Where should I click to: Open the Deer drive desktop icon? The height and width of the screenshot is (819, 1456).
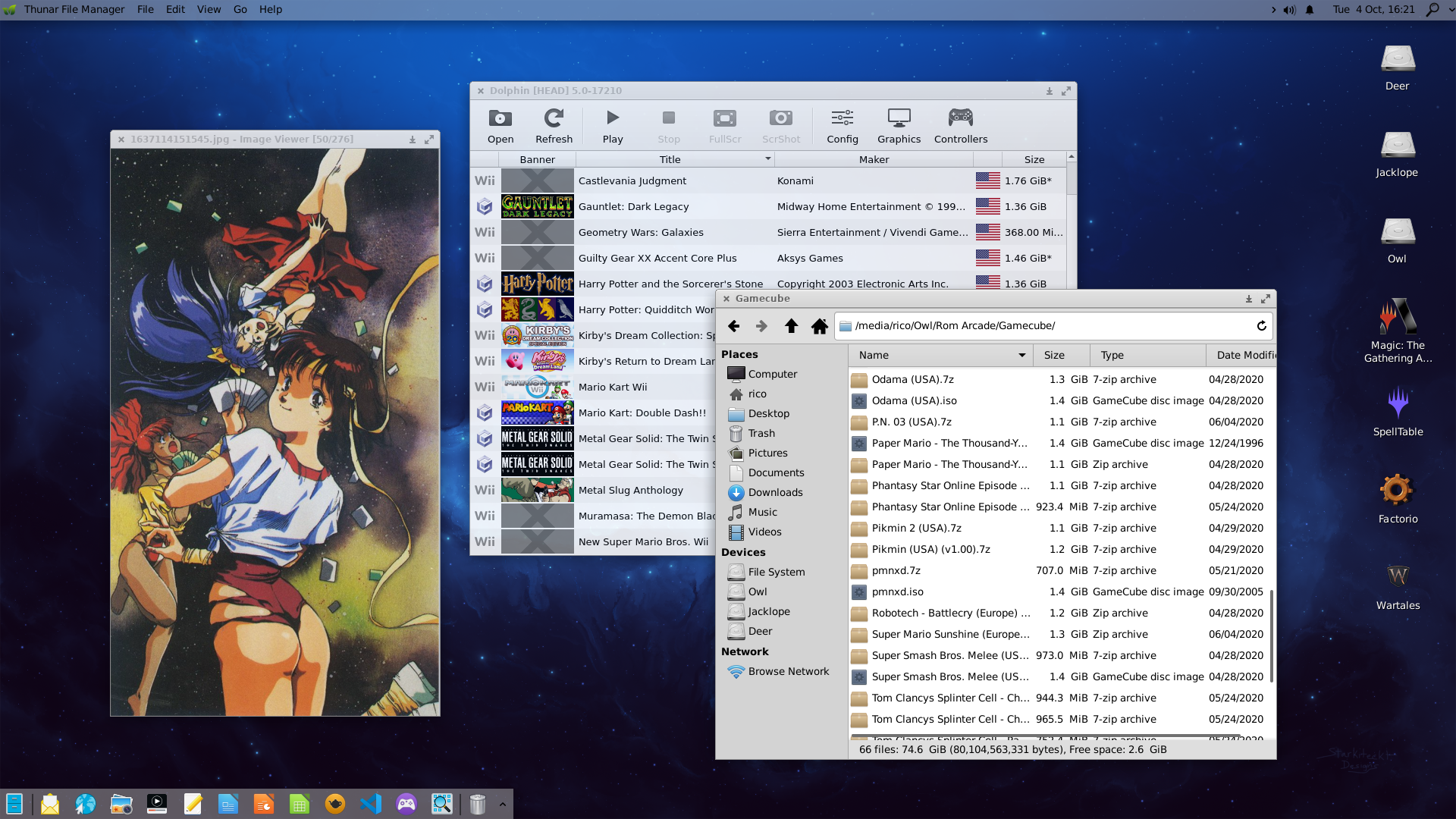tap(1397, 67)
